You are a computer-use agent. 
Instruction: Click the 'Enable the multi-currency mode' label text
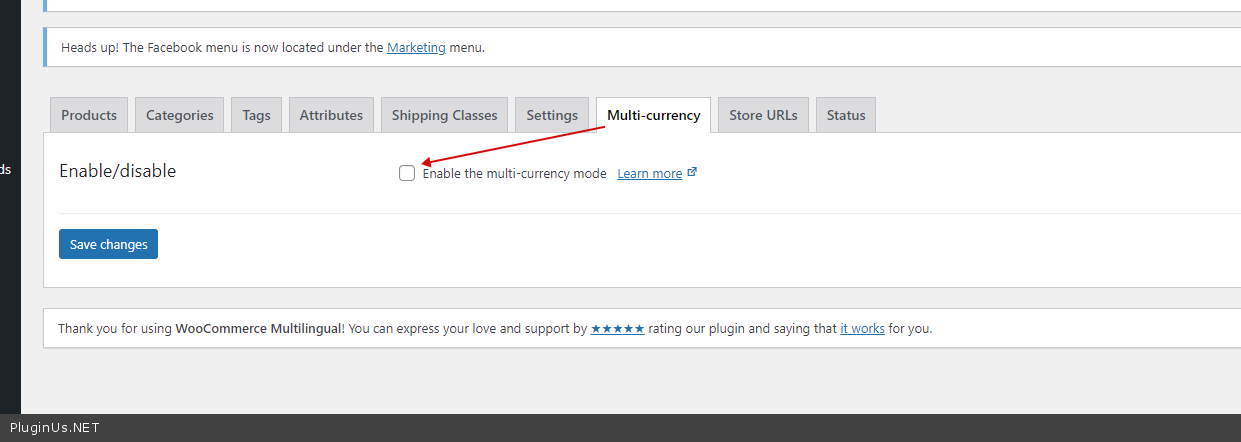click(x=514, y=174)
